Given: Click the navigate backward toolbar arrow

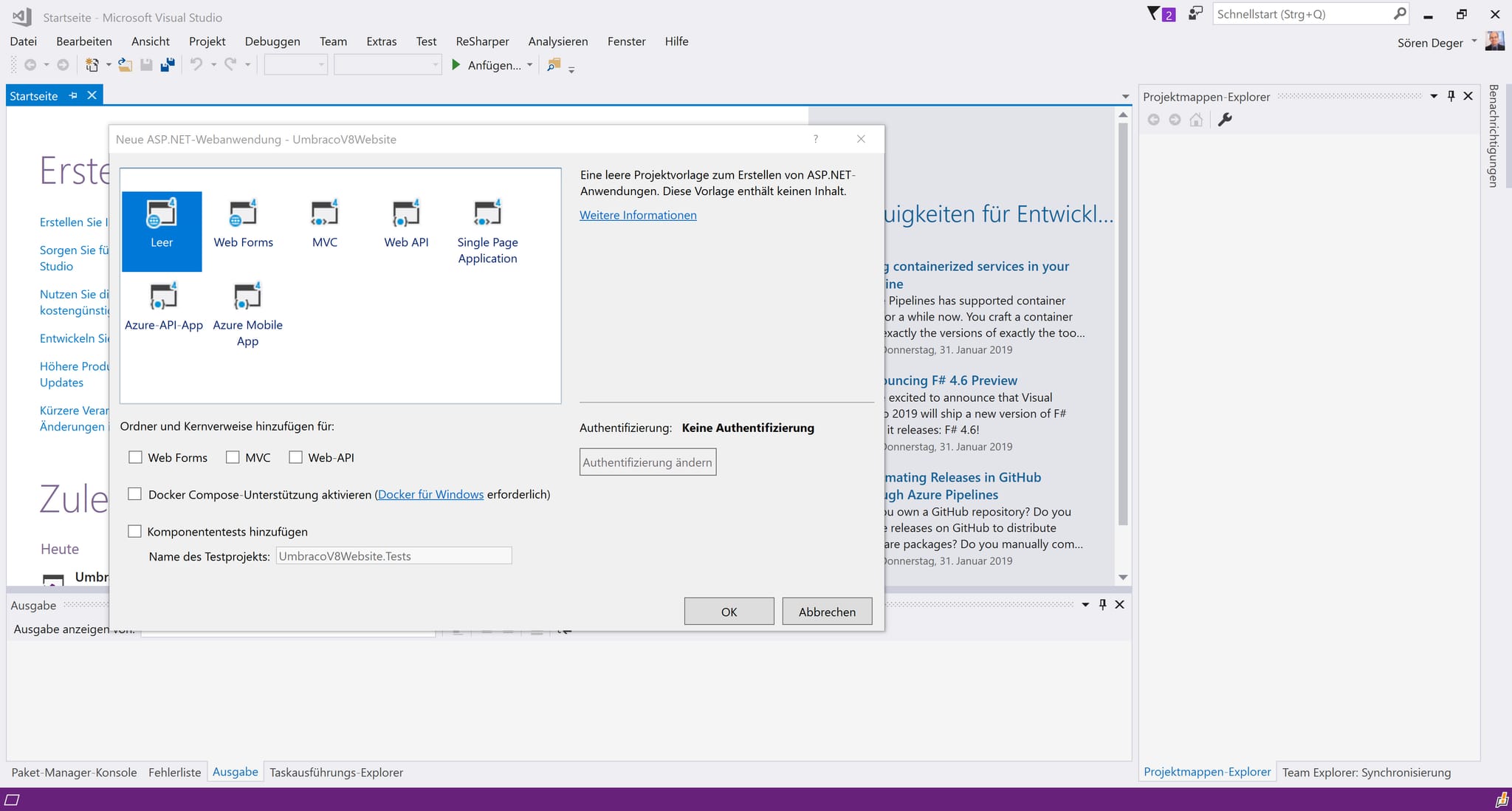Looking at the screenshot, I should coord(30,65).
